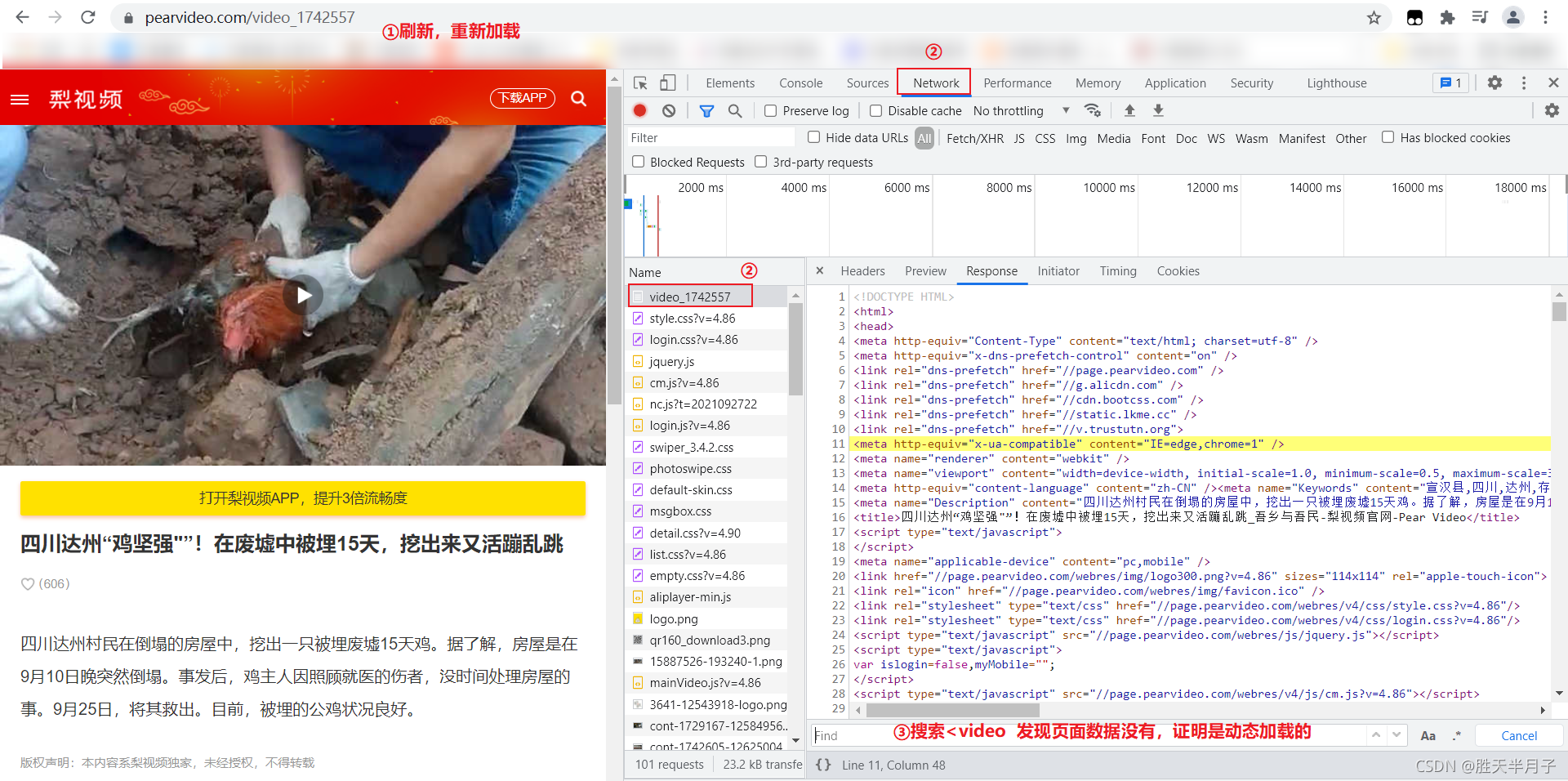Open DevTools customize three-dot menu

pyautogui.click(x=1524, y=83)
